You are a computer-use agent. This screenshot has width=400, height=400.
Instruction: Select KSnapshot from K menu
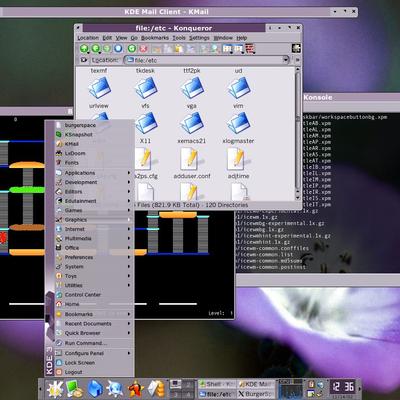point(93,134)
